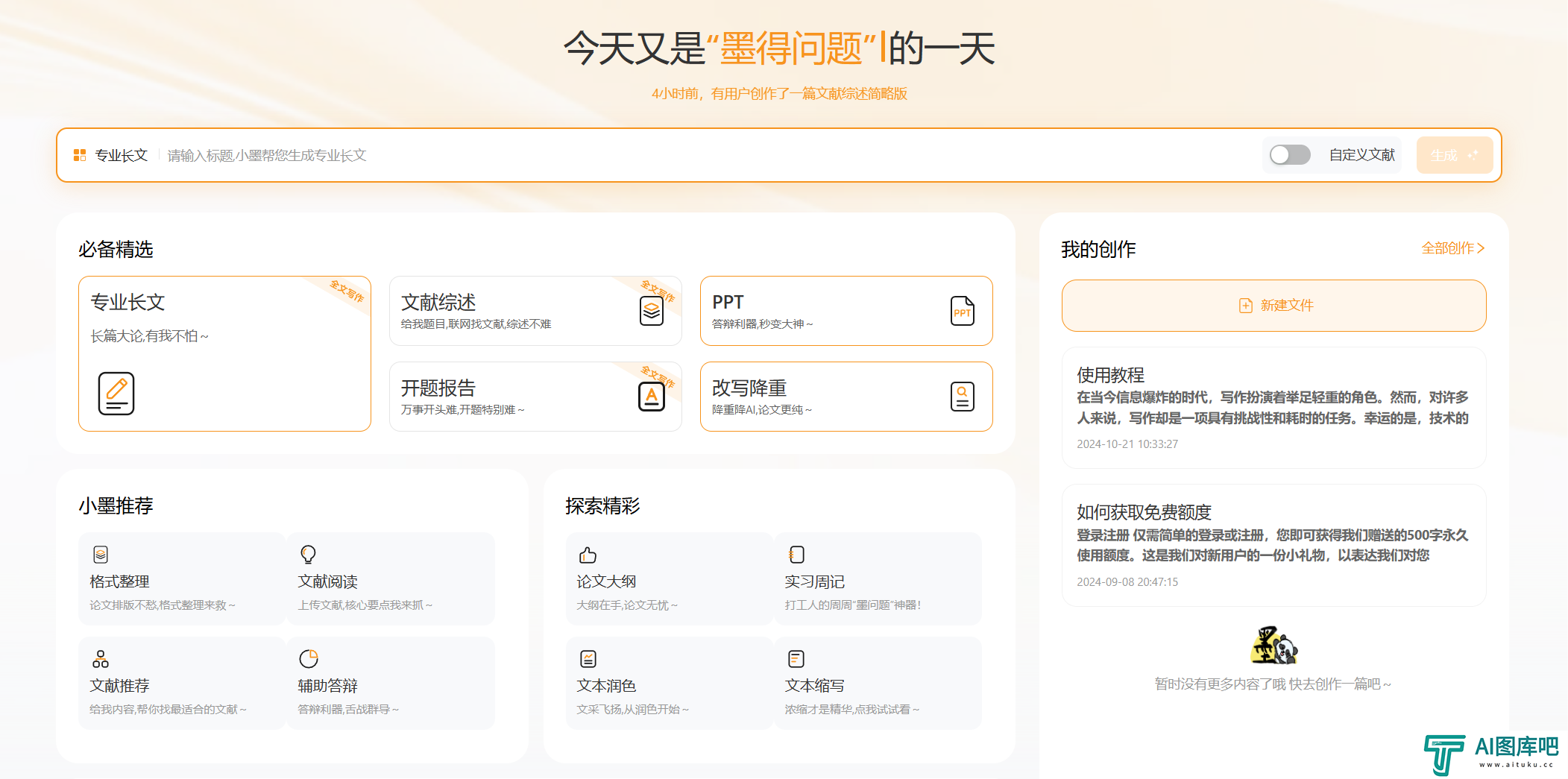1568x779 pixels.
Task: Click the 小墨推荐 section heading
Action: [x=116, y=505]
